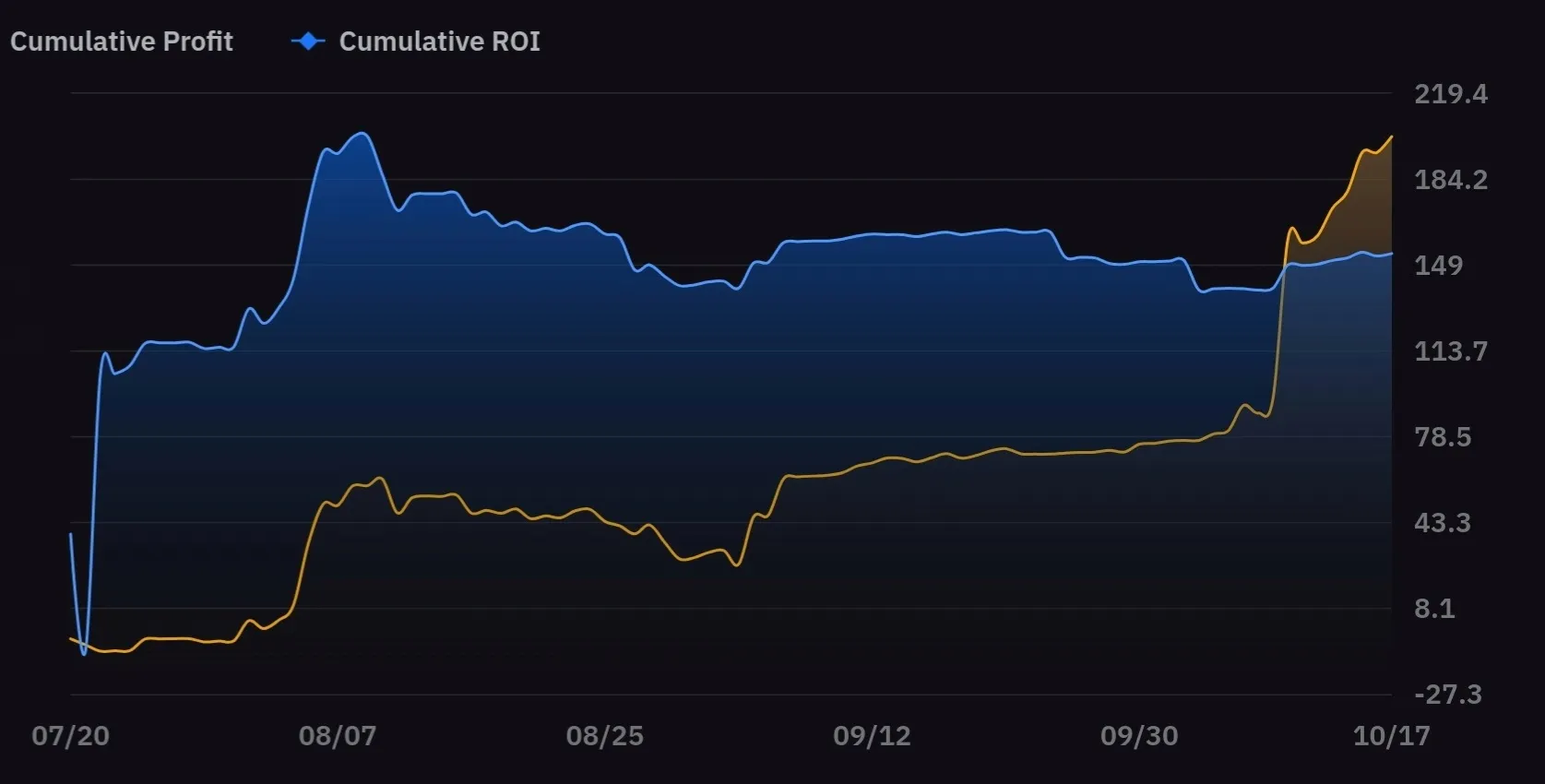Select the 07/20 date on x-axis
The height and width of the screenshot is (784, 1545).
[70, 736]
